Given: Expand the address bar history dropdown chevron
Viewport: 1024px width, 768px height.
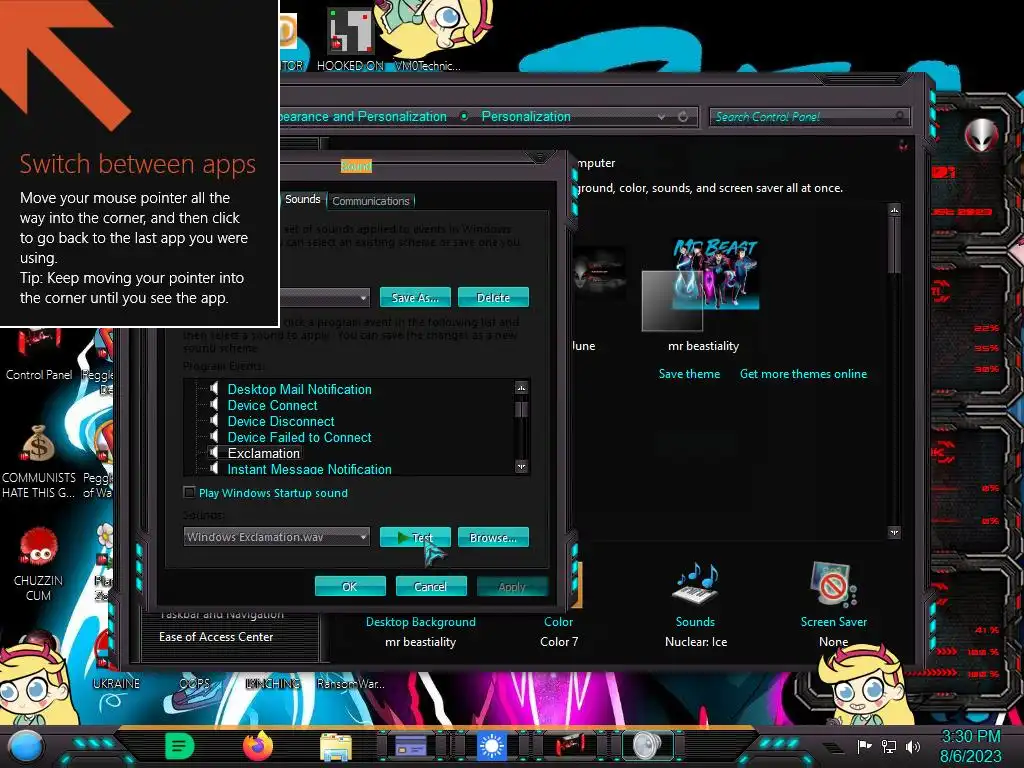Looking at the screenshot, I should pyautogui.click(x=662, y=117).
